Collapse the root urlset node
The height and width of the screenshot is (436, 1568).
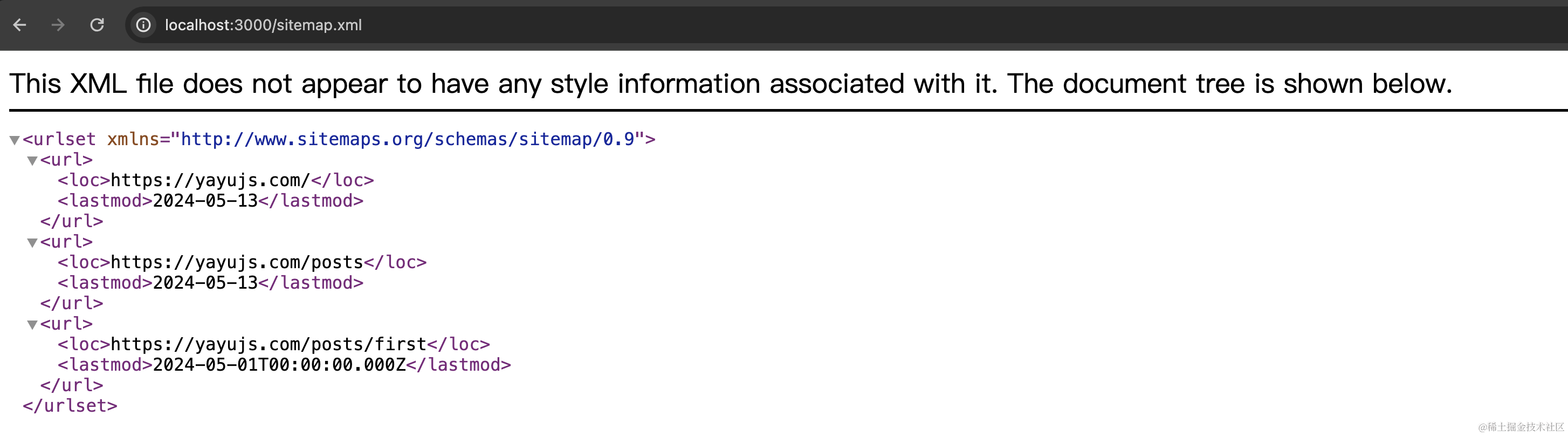tap(15, 140)
